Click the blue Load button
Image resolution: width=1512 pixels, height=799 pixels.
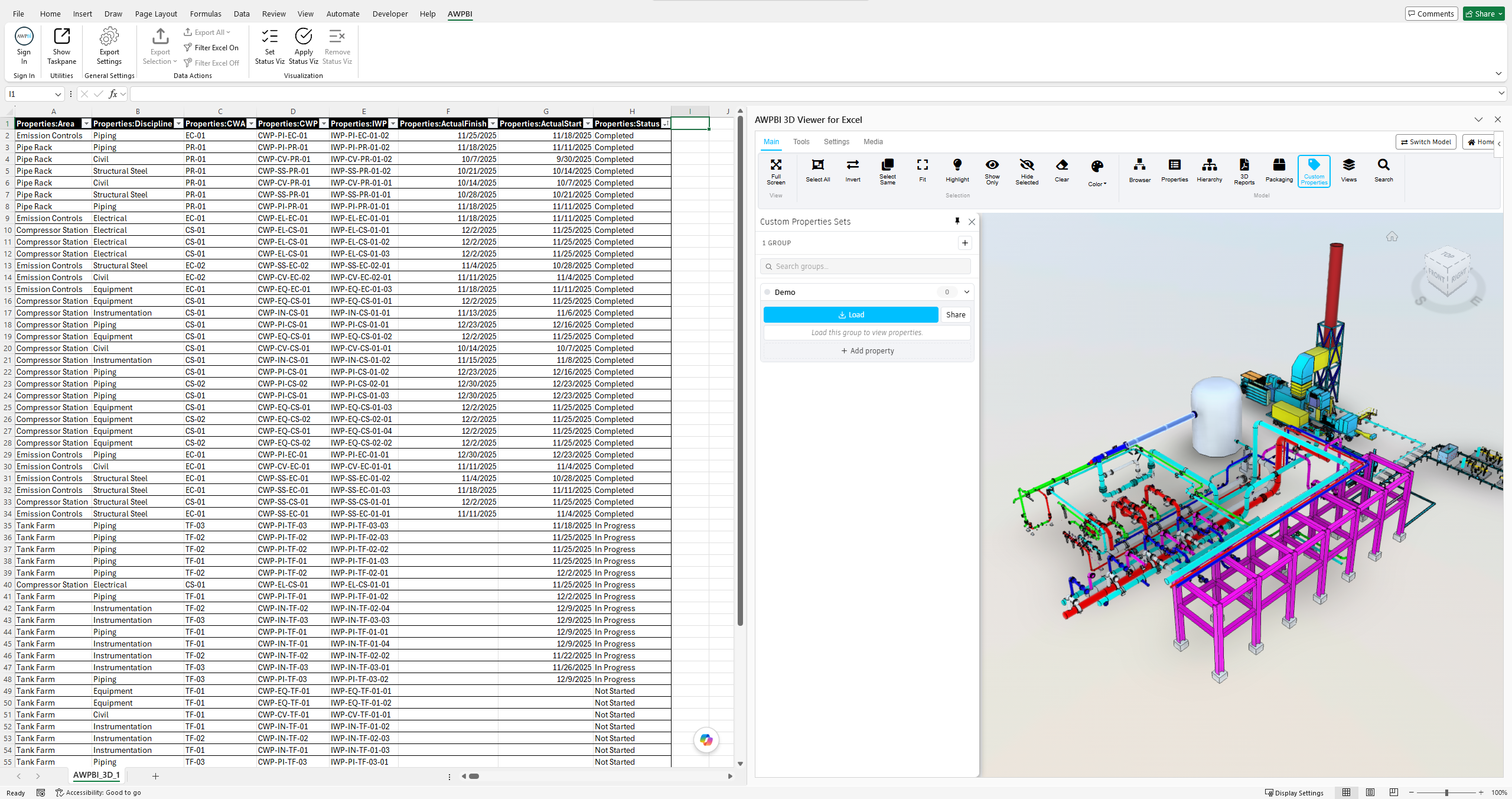coord(850,315)
